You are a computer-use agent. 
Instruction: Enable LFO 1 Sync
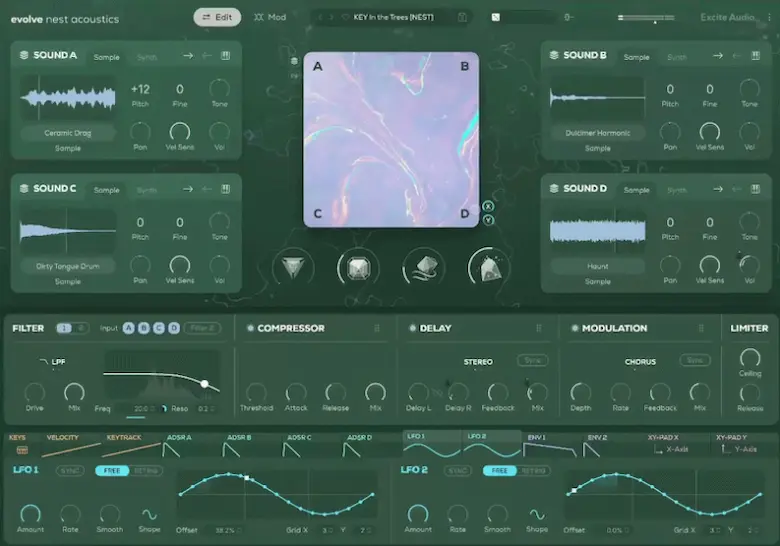click(70, 470)
